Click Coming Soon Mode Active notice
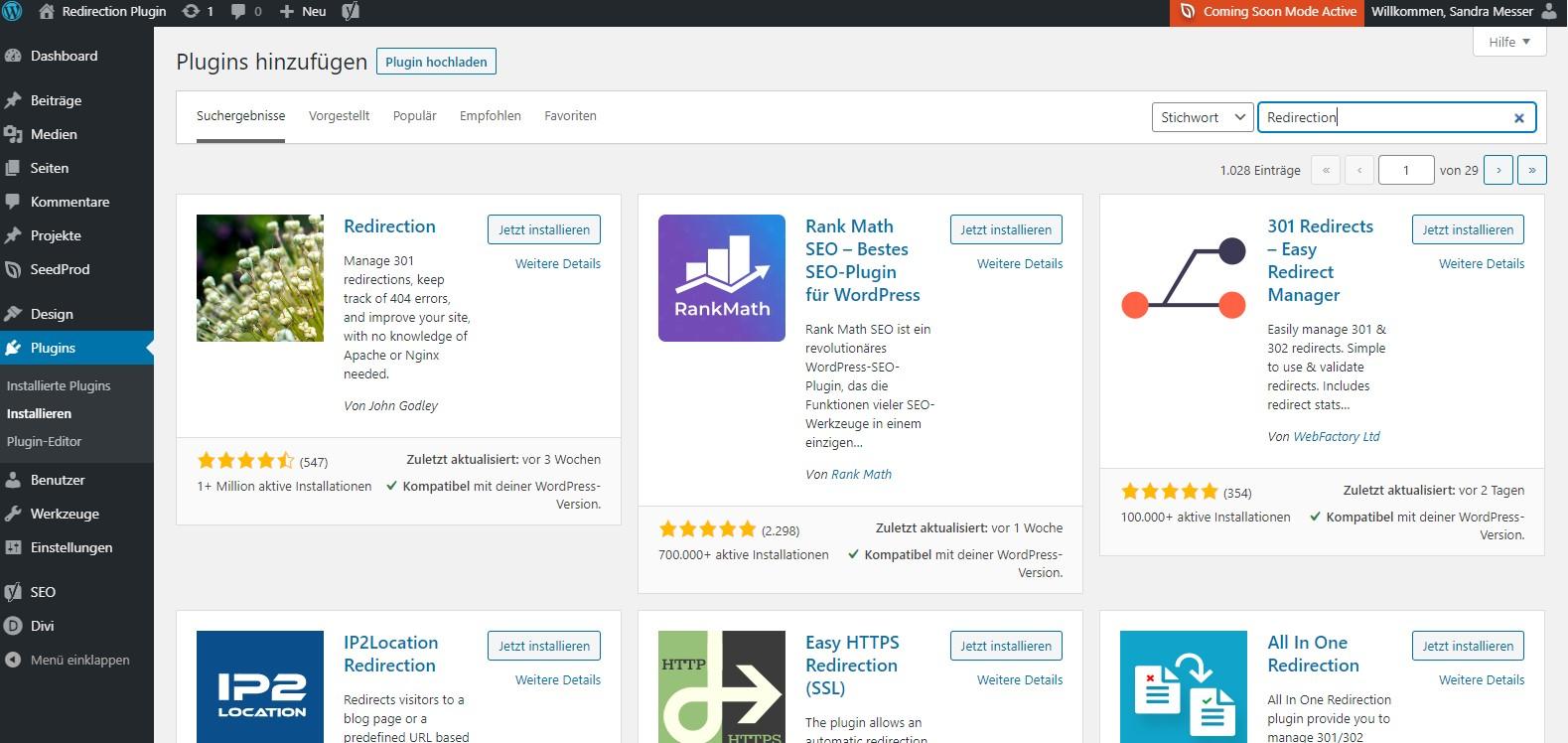Screen dimensions: 1568x743 (x=1268, y=12)
